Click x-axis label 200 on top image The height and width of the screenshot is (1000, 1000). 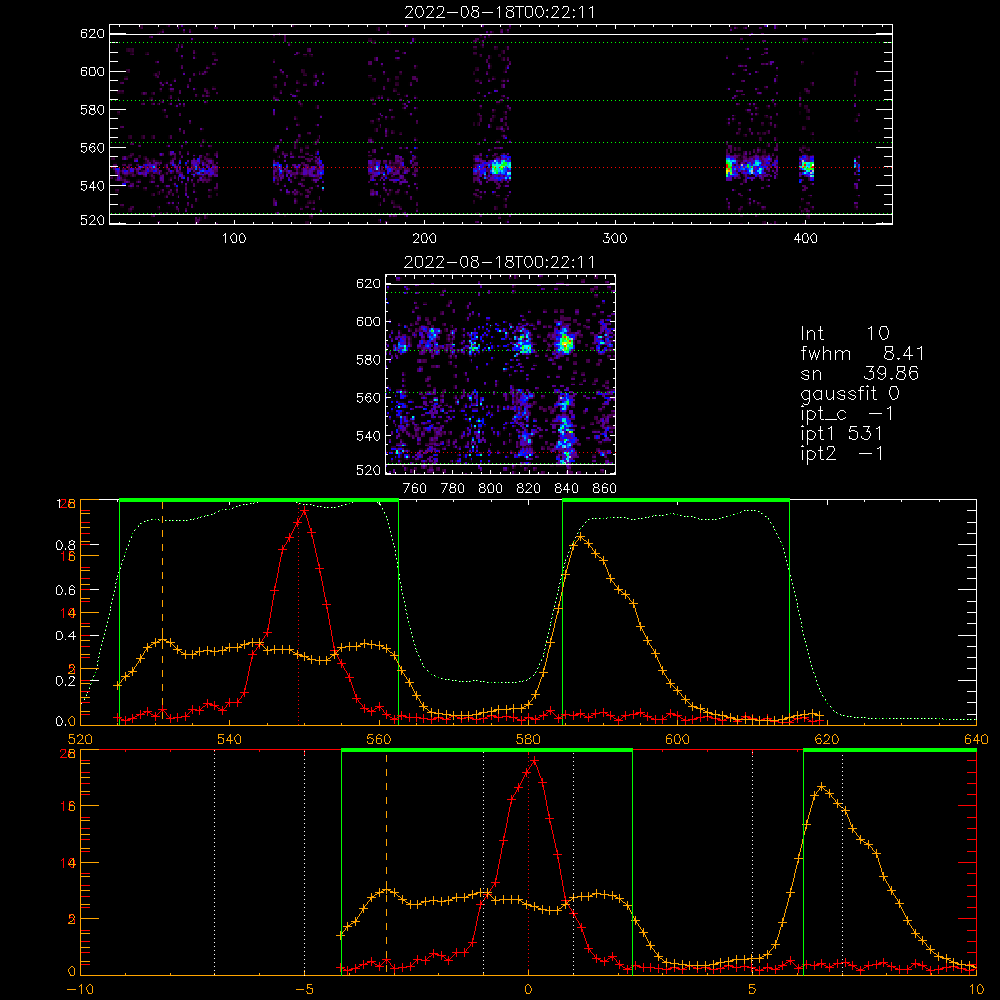pos(424,239)
